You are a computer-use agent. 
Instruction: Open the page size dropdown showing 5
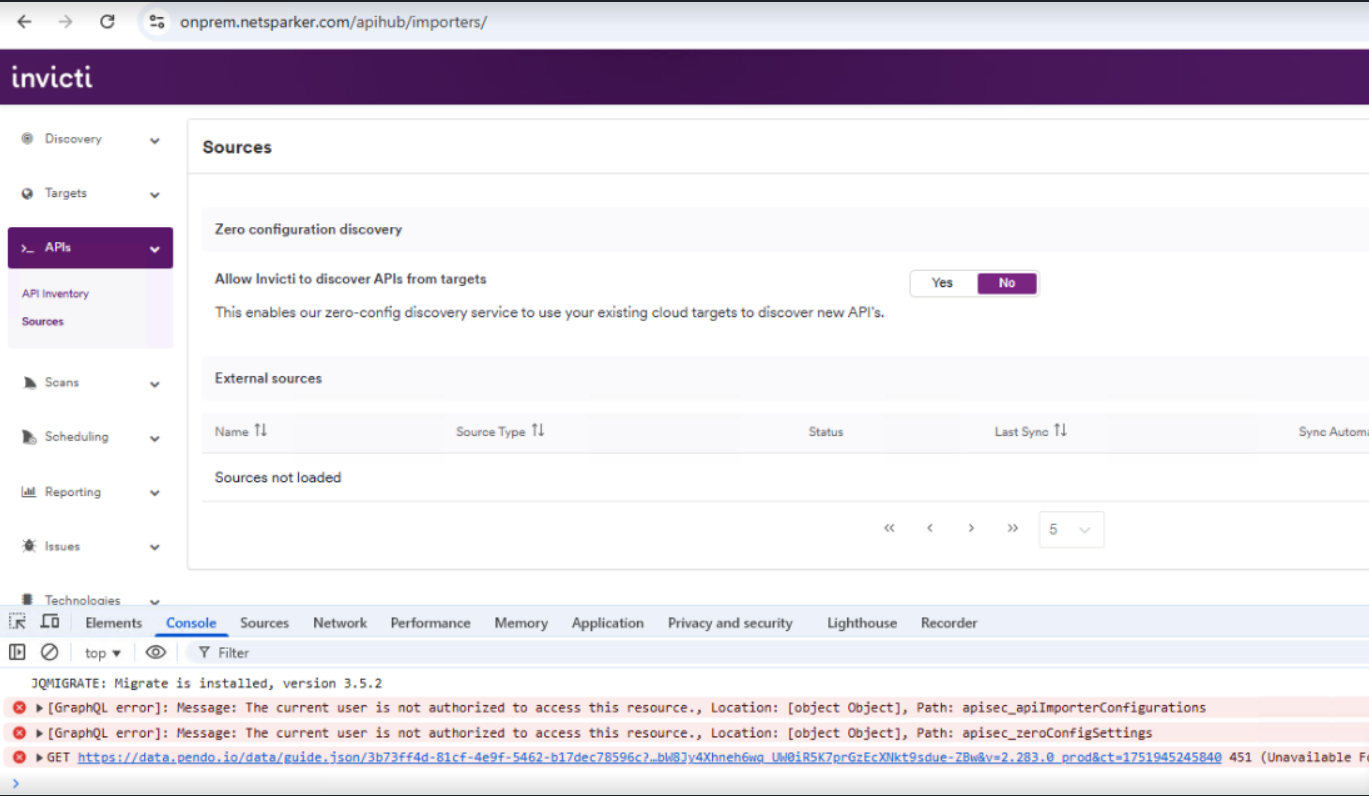coord(1070,529)
